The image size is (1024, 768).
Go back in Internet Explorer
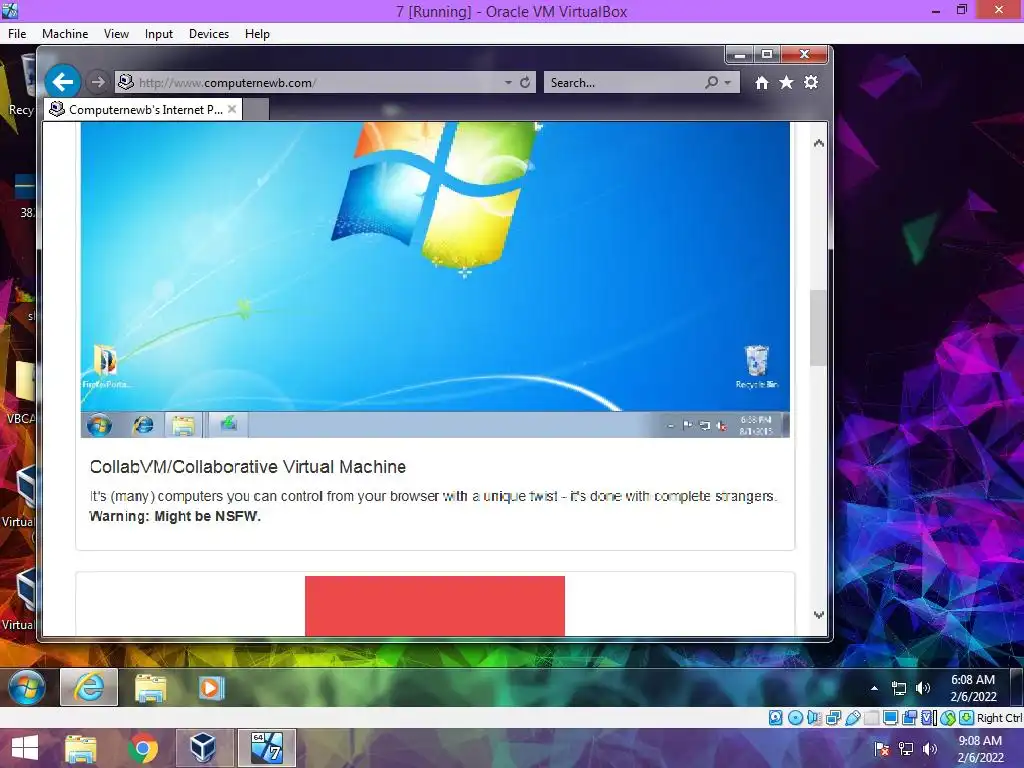pos(63,82)
